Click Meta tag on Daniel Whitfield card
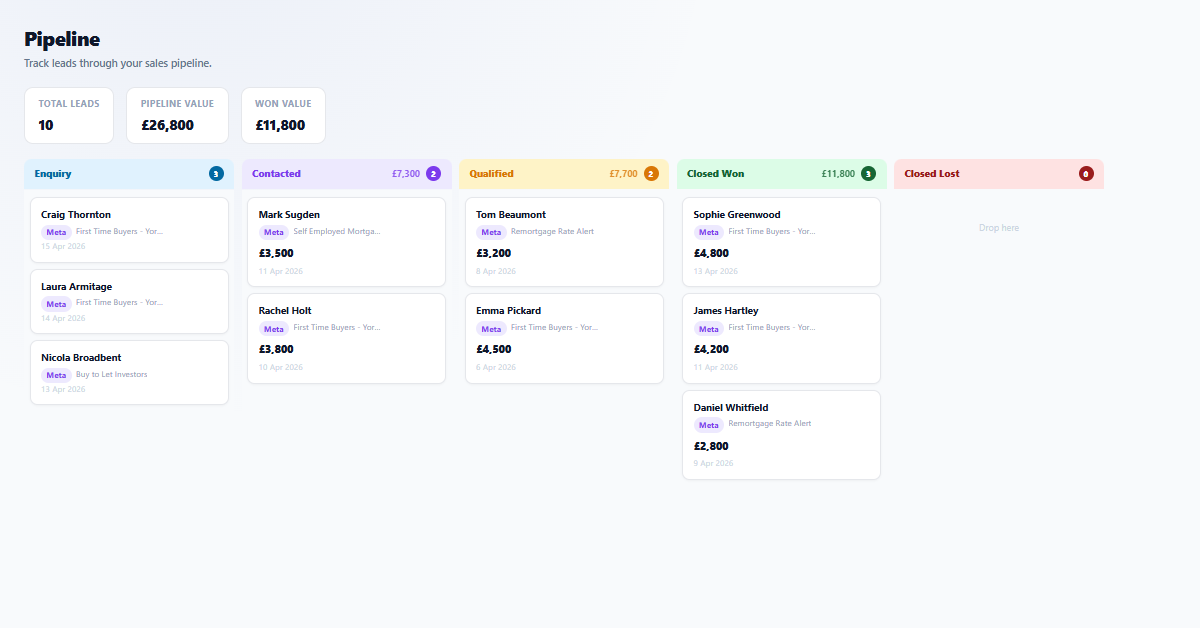 point(709,425)
